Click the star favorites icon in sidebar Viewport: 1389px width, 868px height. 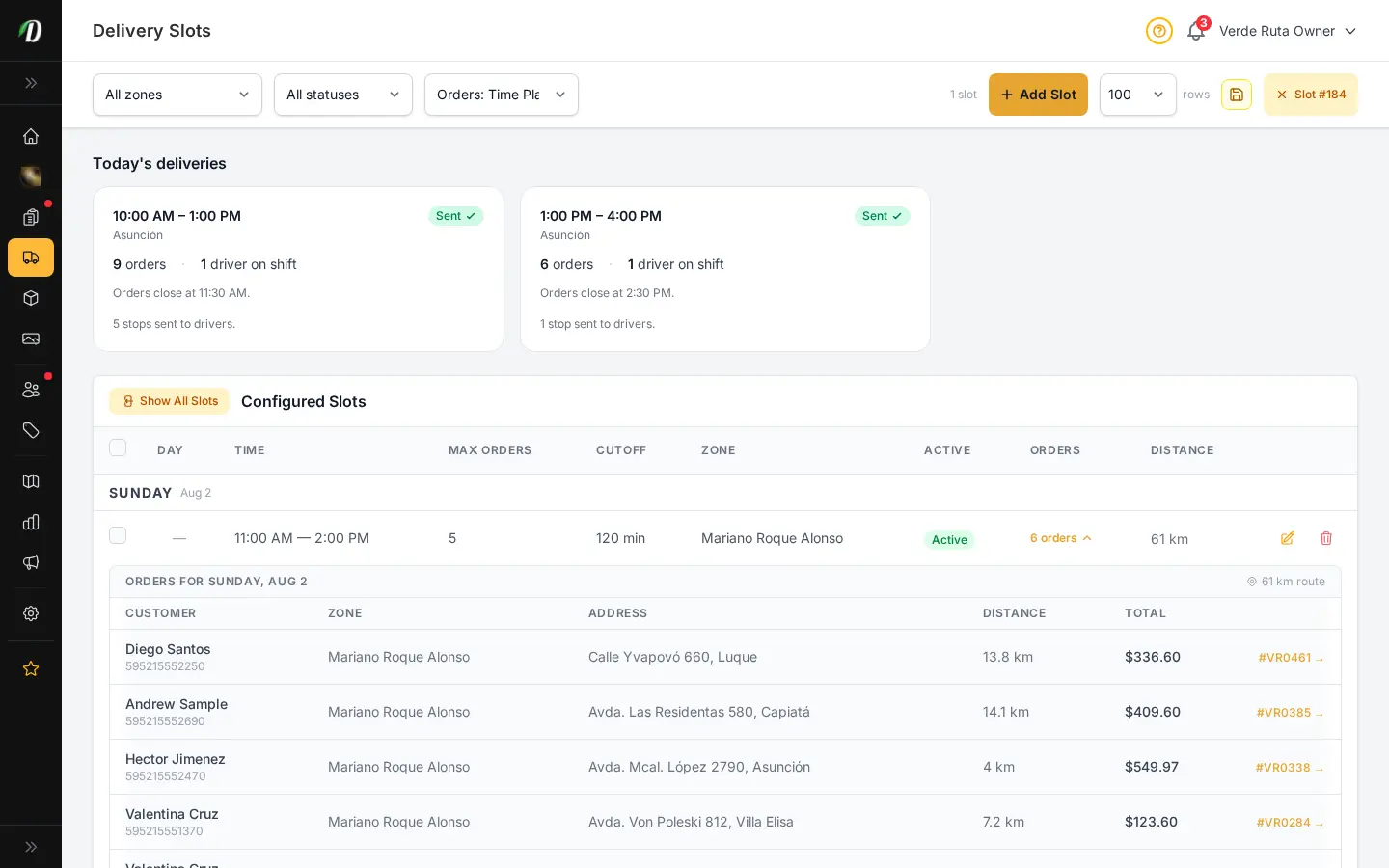pos(31,668)
